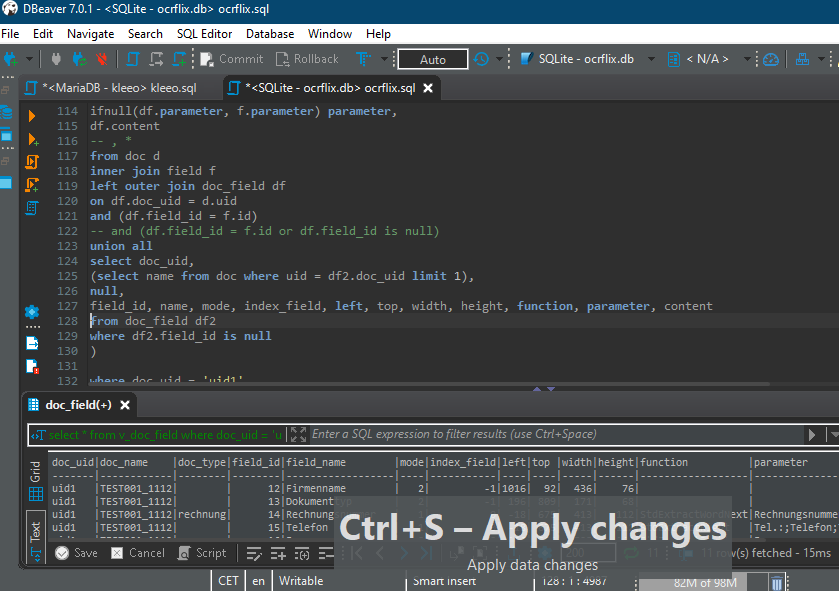
Task: Click the error log page icon
Action: click(x=32, y=366)
